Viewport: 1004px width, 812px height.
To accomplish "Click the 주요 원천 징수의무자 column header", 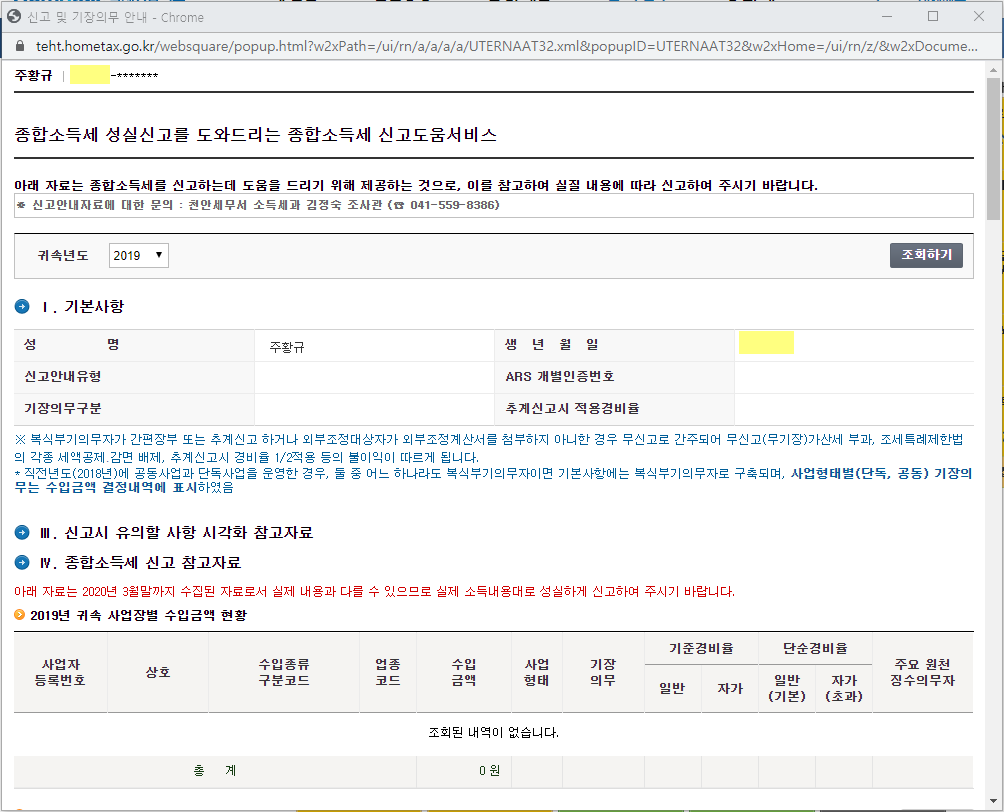I will (x=922, y=672).
